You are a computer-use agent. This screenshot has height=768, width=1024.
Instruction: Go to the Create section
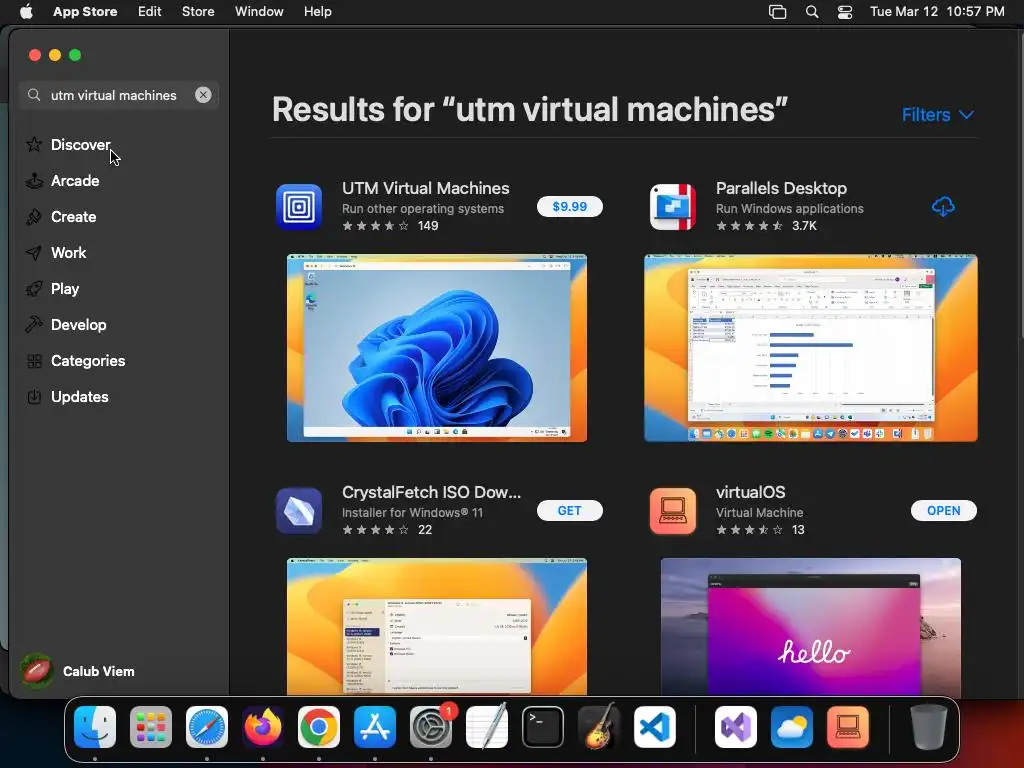pos(74,217)
